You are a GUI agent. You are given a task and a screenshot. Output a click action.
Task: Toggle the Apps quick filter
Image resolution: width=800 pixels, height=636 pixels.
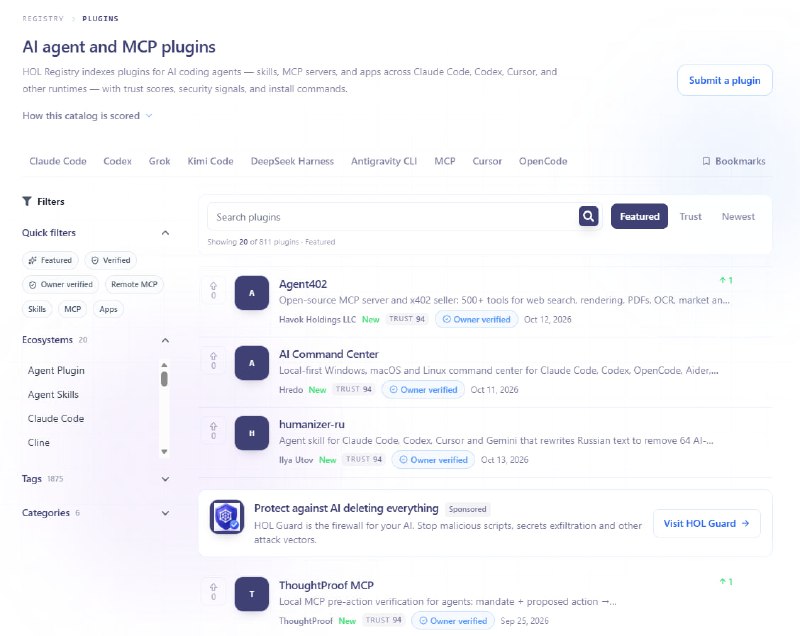coord(108,309)
